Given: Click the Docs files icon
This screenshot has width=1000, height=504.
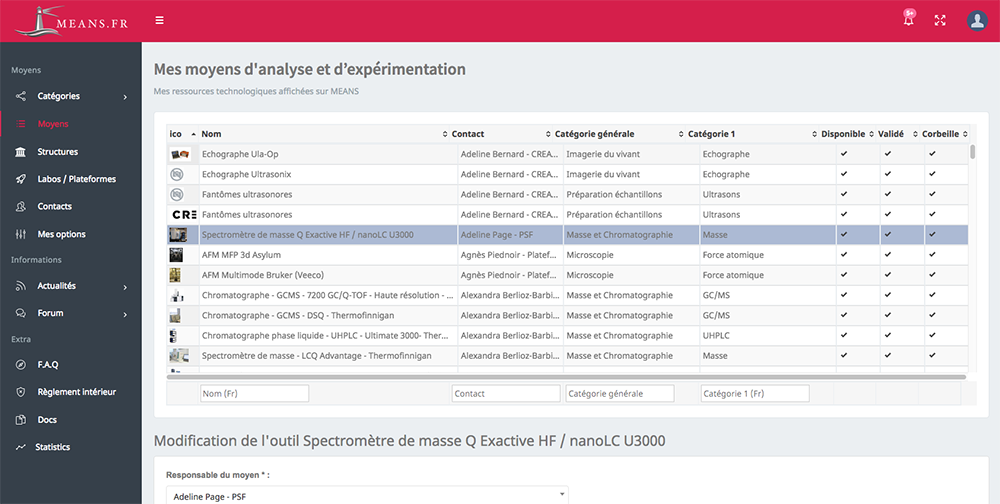Looking at the screenshot, I should coord(21,420).
